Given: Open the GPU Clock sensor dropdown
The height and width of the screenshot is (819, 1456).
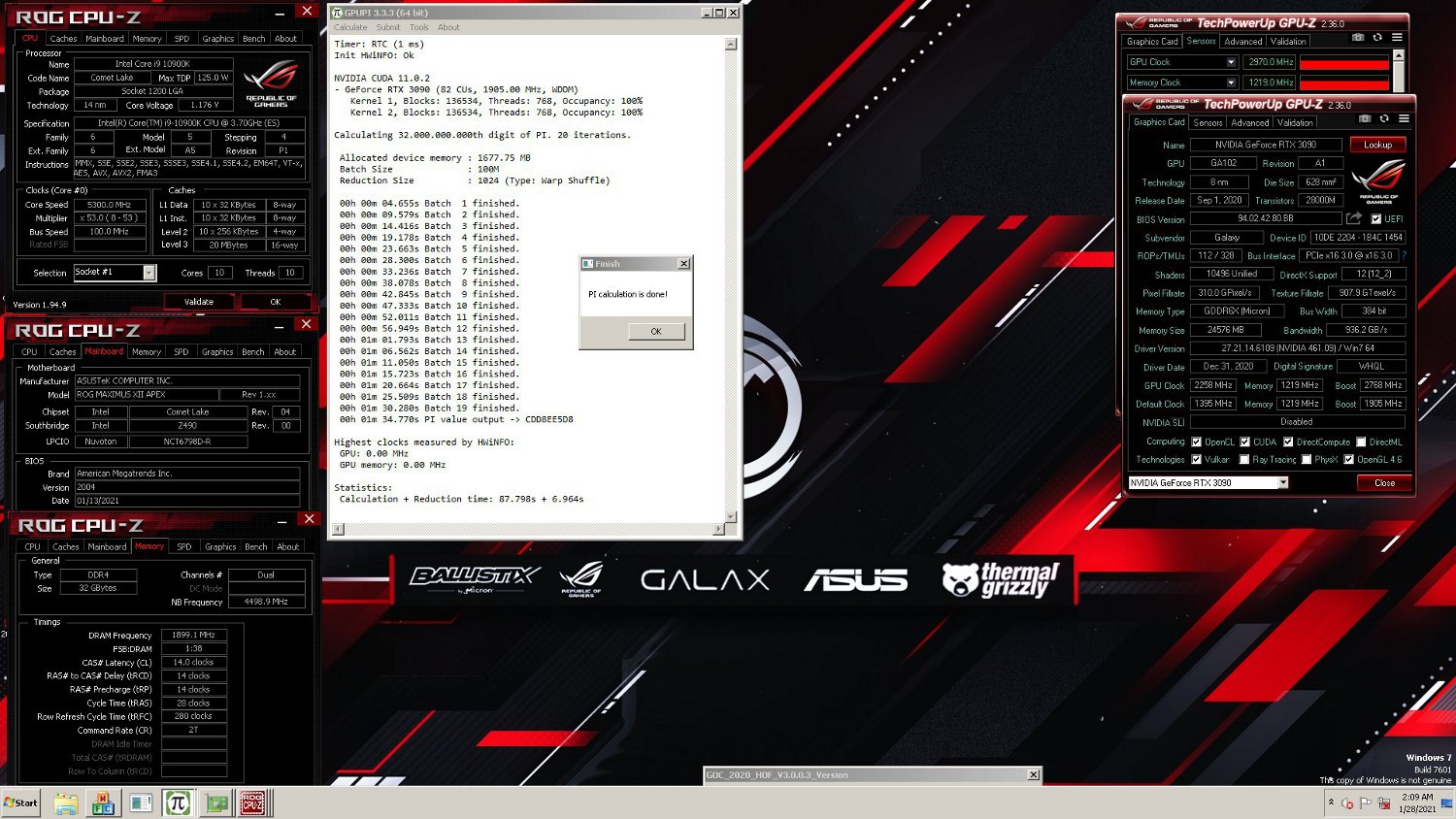Looking at the screenshot, I should [1231, 62].
